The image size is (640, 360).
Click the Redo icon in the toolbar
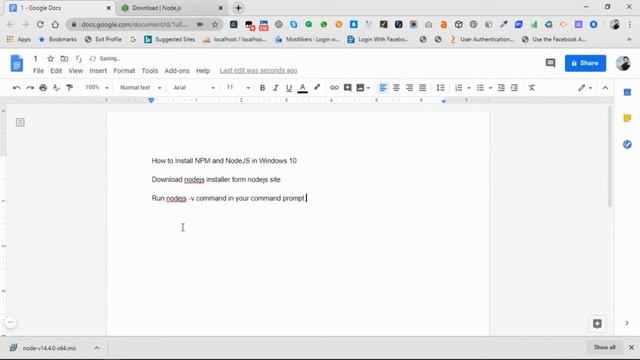[x=30, y=88]
